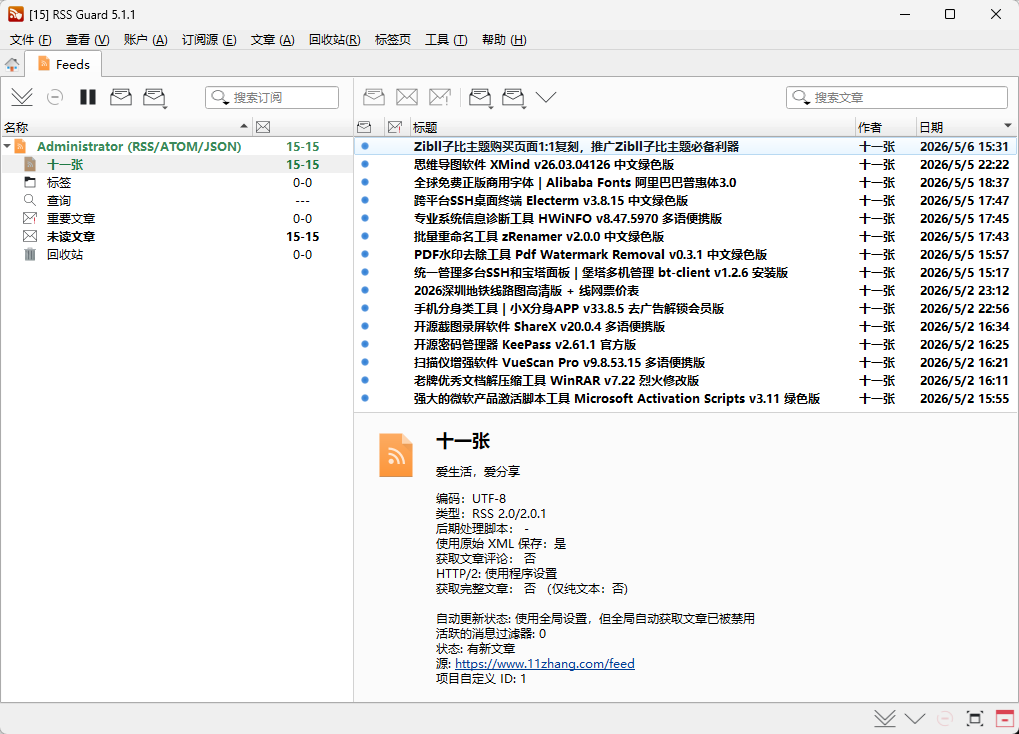Screen dimensions: 1019x734
Task: Open envelope dropdown beside the down-chevron icon
Action: point(514,98)
